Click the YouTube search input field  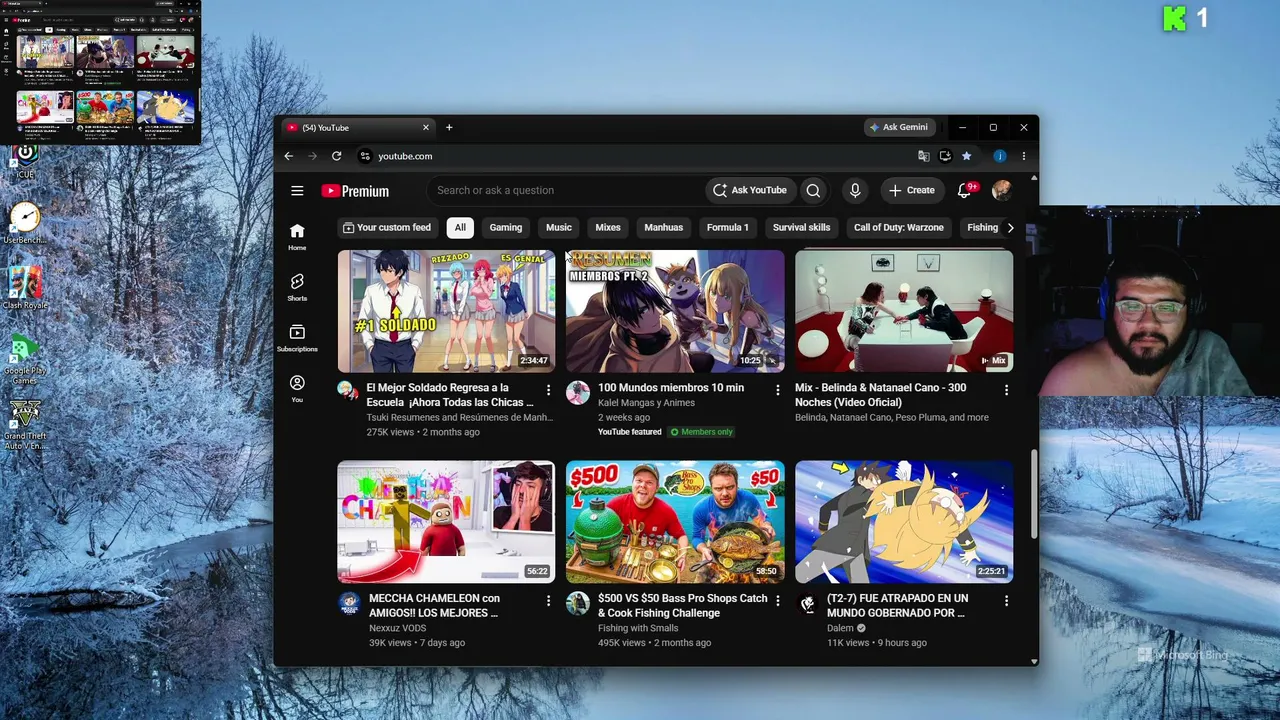coord(568,190)
